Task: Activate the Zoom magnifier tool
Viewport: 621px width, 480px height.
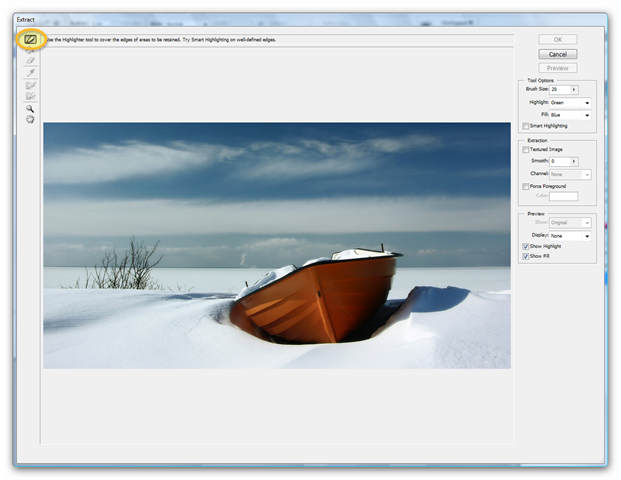Action: click(30, 109)
